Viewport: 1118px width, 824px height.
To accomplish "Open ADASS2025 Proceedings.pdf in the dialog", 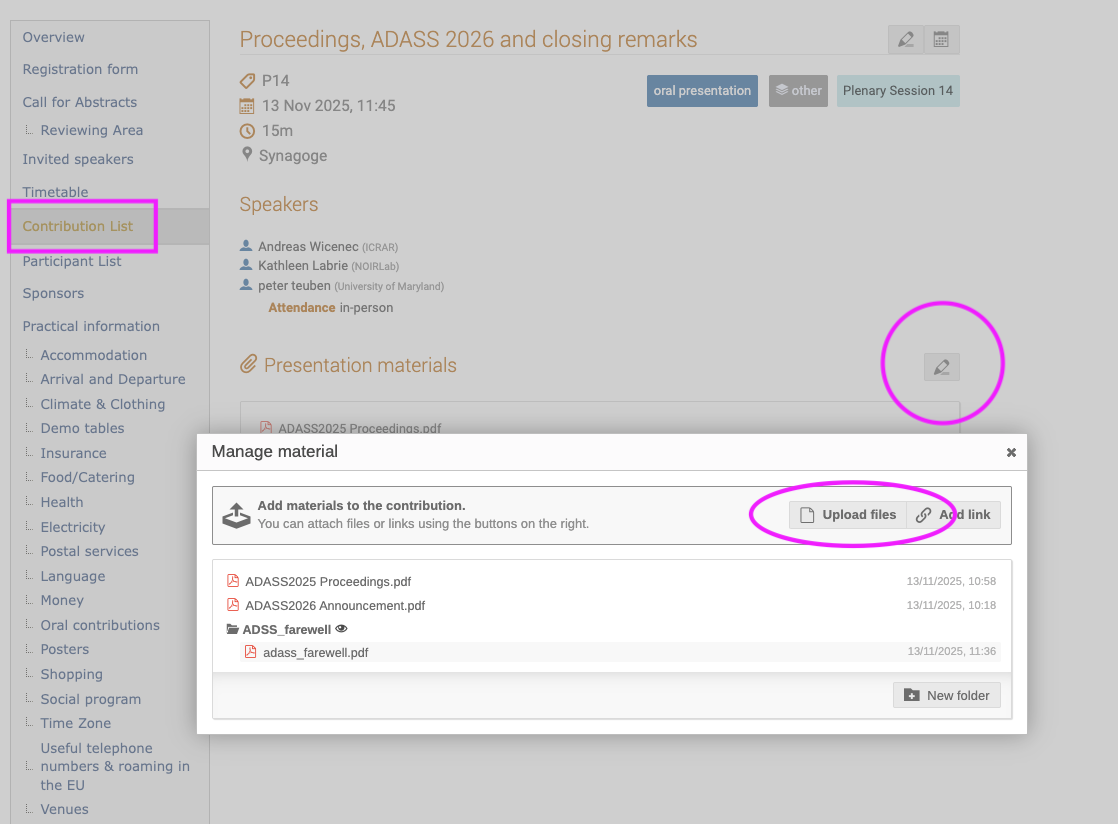I will [328, 581].
